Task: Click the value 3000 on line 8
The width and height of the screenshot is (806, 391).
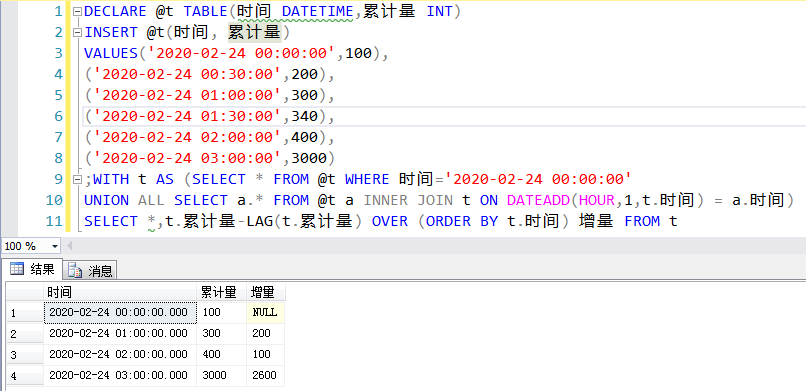Action: click(309, 159)
